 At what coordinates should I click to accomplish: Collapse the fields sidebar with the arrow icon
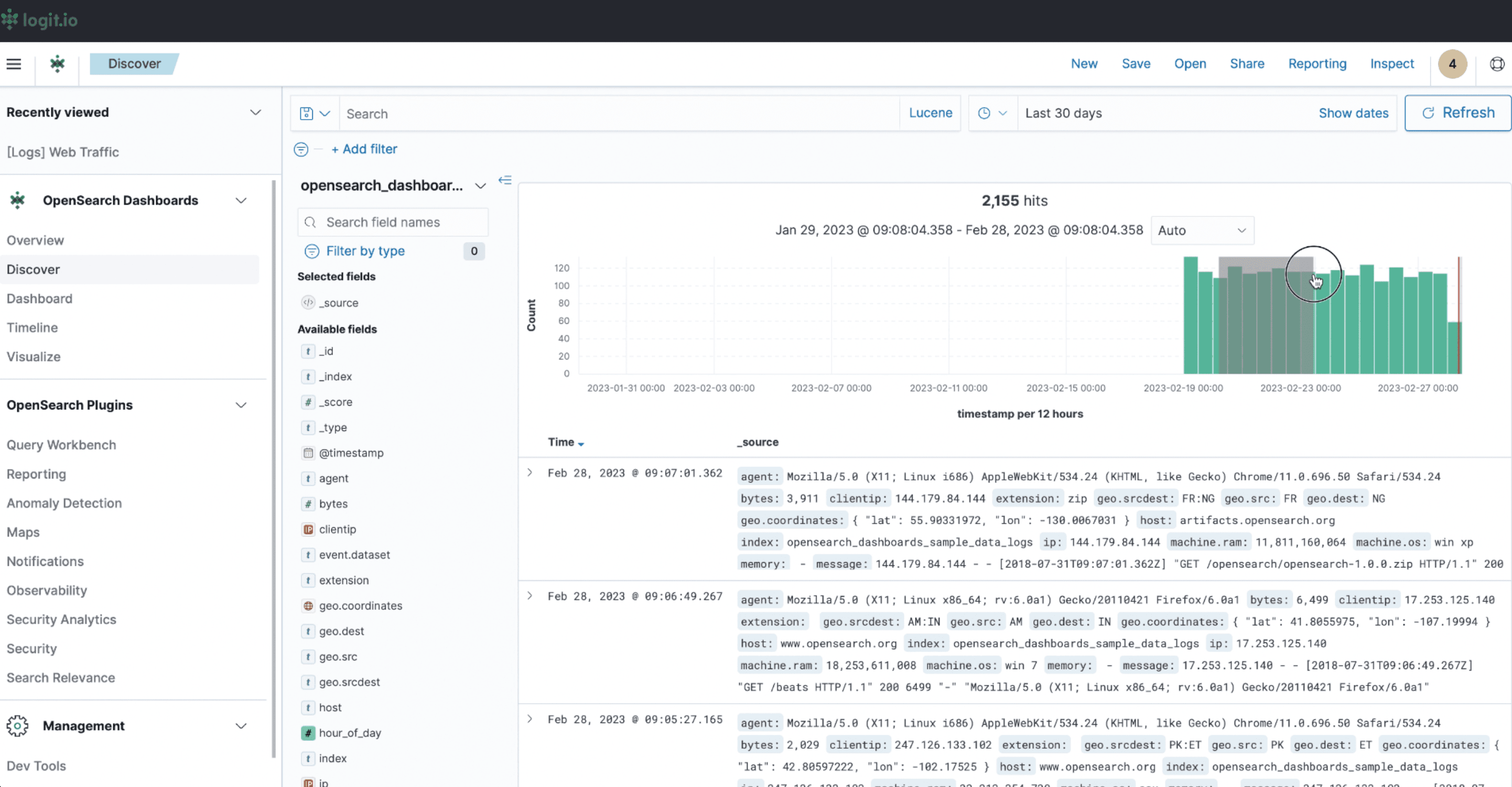point(505,180)
